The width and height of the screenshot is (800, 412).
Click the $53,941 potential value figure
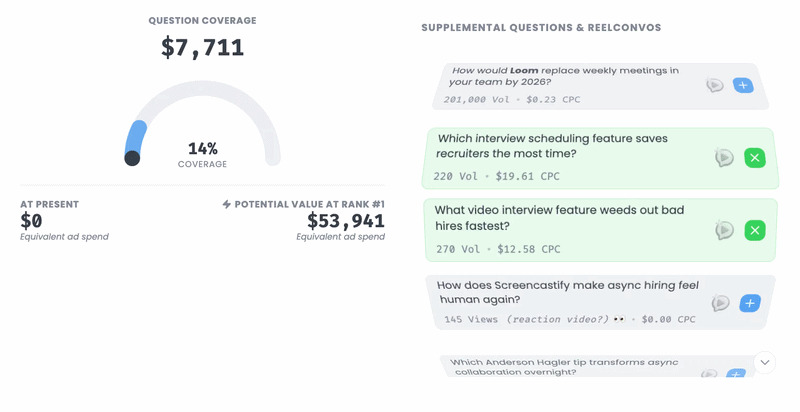346,221
